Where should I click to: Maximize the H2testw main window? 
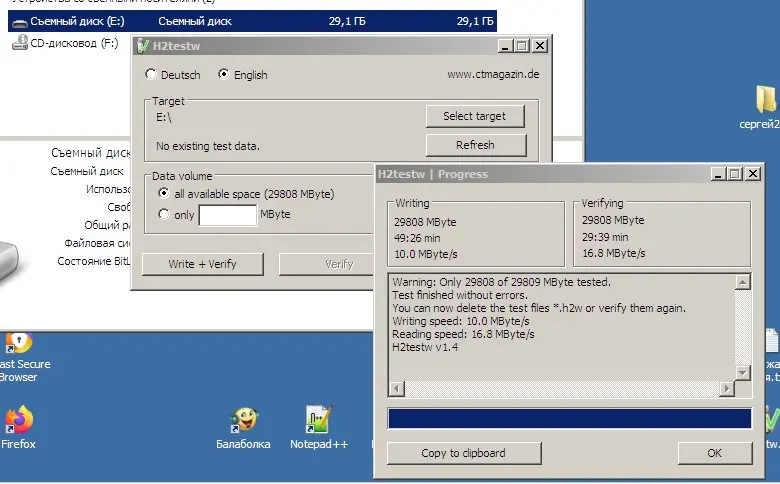click(x=521, y=46)
